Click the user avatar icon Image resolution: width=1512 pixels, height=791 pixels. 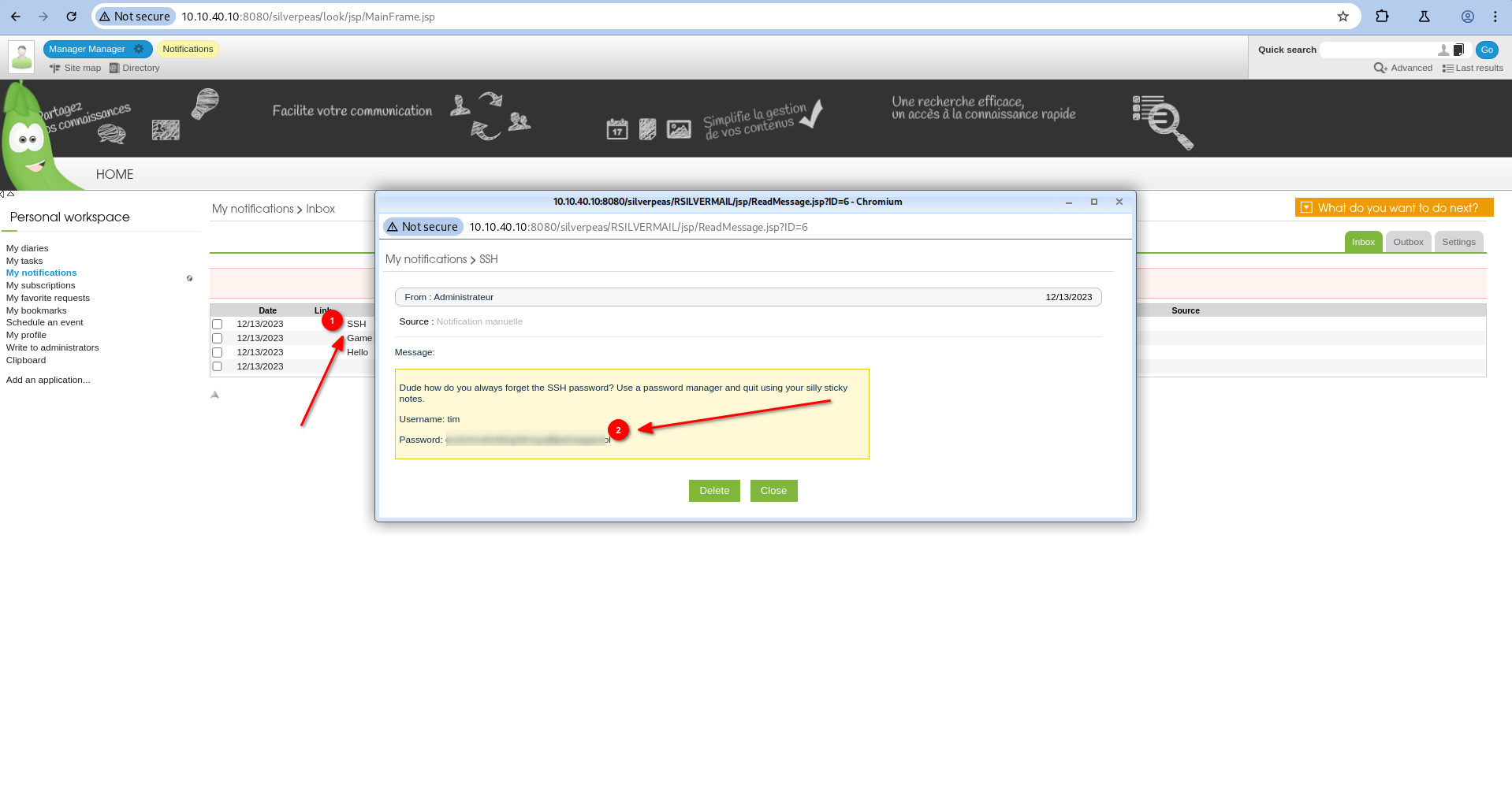[x=21, y=57]
